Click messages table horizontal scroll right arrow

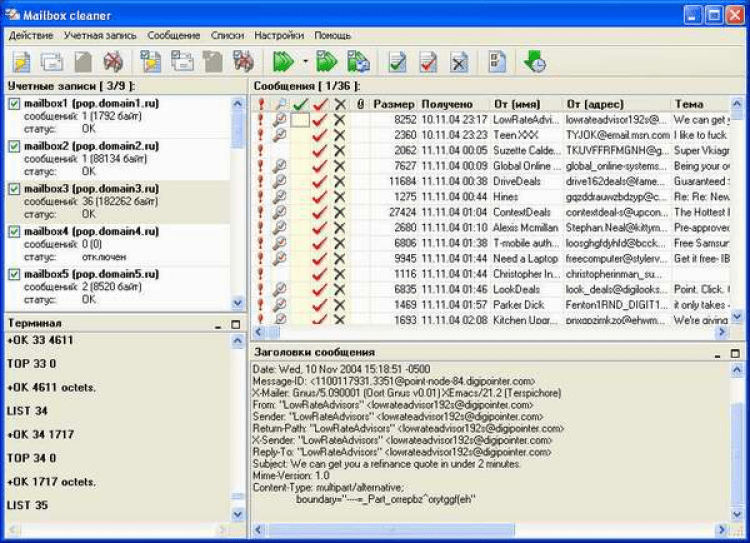(x=722, y=332)
